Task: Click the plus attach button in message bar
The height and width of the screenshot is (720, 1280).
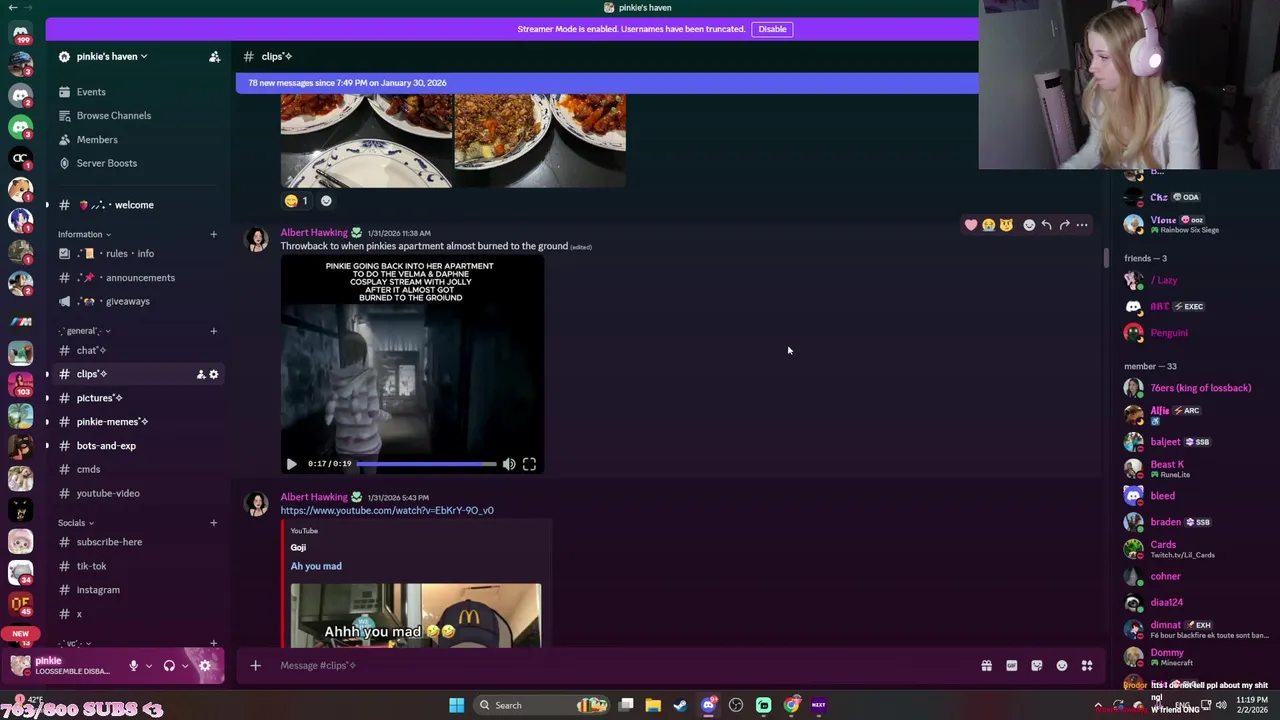Action: (255, 666)
